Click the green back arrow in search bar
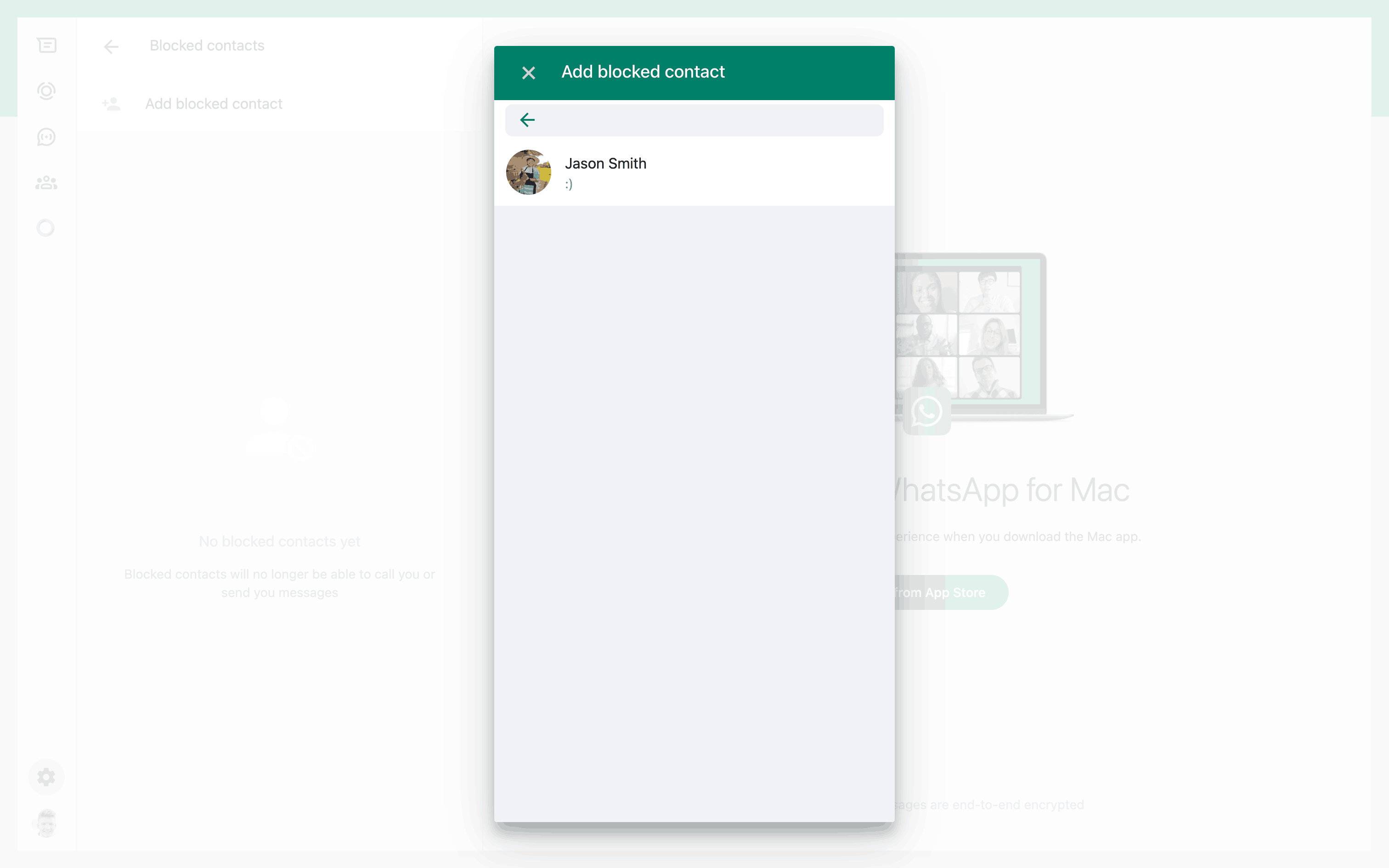This screenshot has height=868, width=1389. point(527,120)
